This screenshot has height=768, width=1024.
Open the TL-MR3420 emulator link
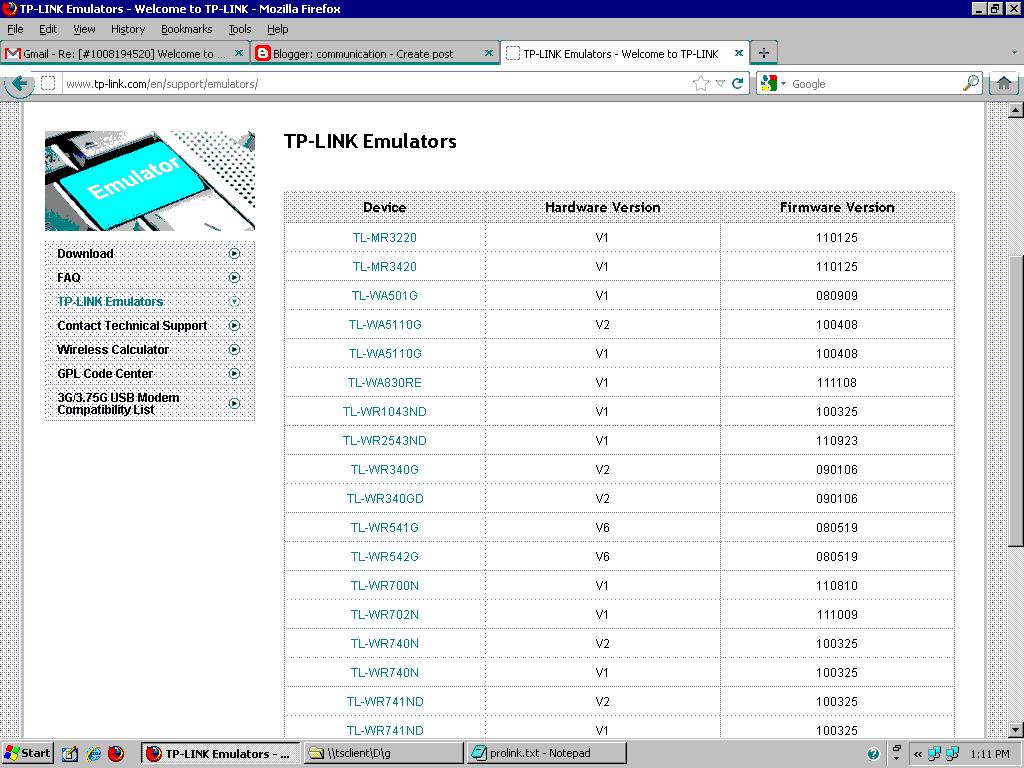[385, 266]
